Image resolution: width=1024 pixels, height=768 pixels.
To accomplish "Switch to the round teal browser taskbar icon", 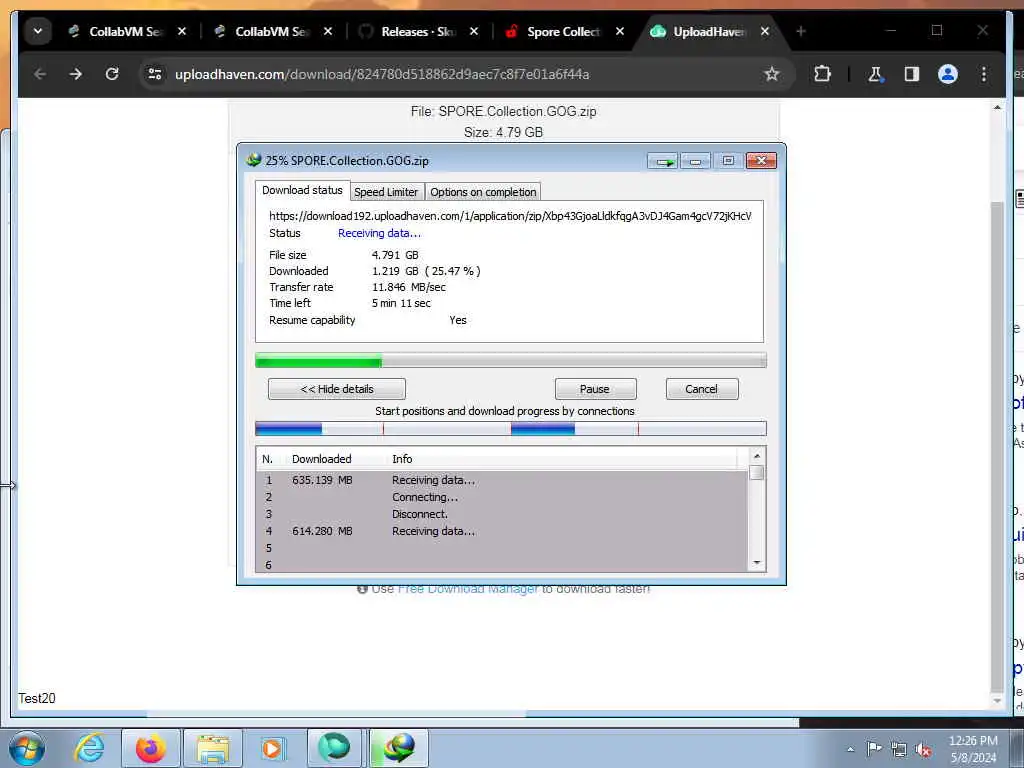I will (x=334, y=748).
